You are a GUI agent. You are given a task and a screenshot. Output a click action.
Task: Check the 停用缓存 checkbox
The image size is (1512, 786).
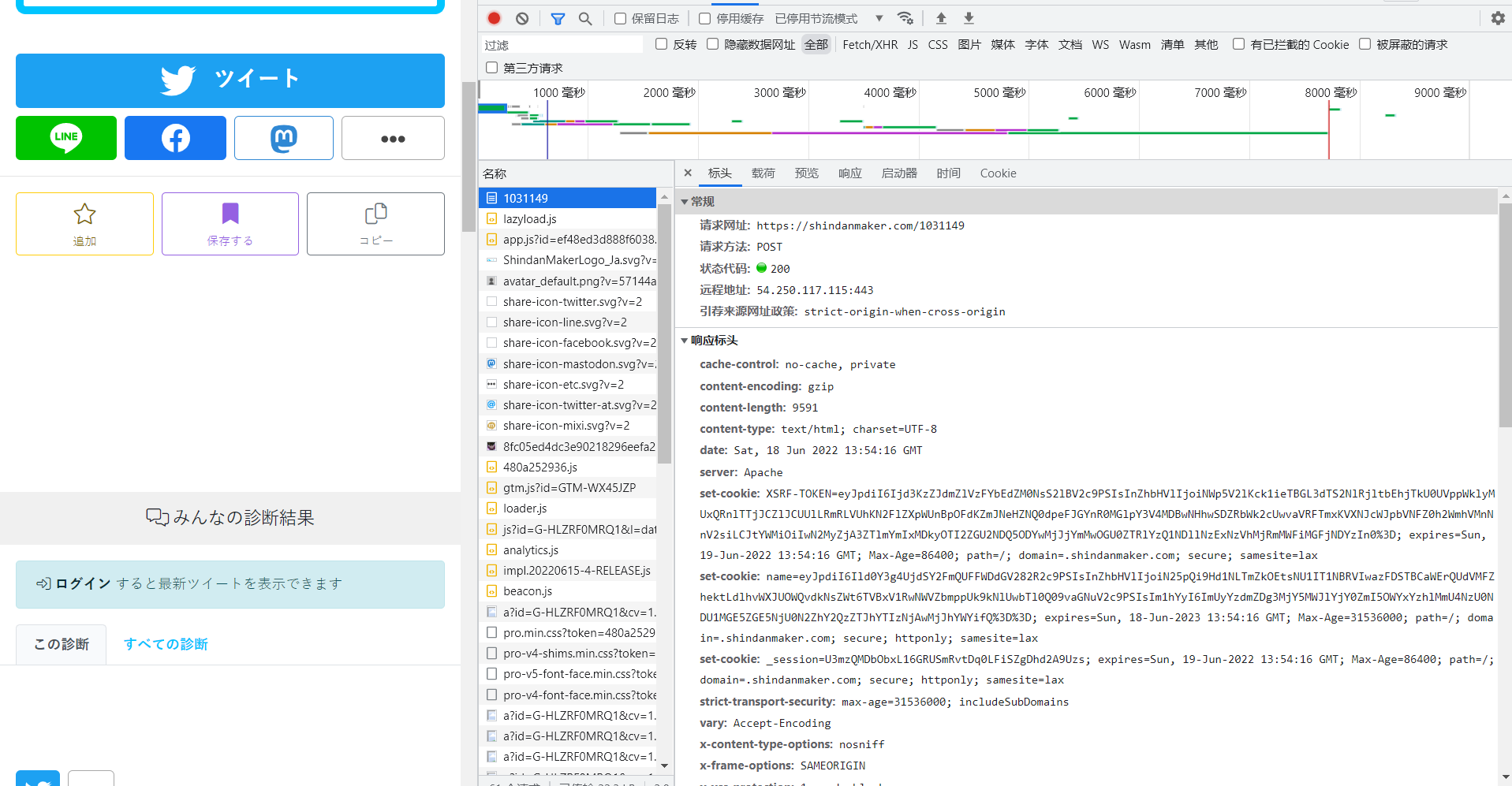(704, 18)
